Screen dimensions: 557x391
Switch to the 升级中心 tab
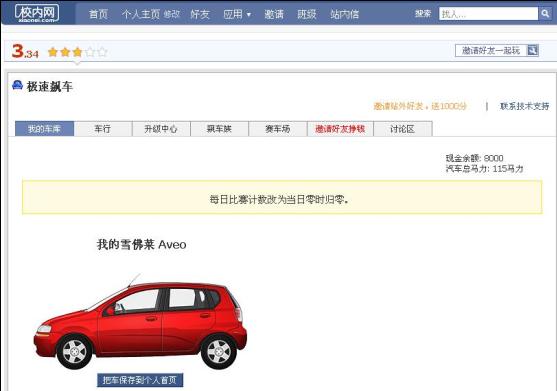point(161,129)
